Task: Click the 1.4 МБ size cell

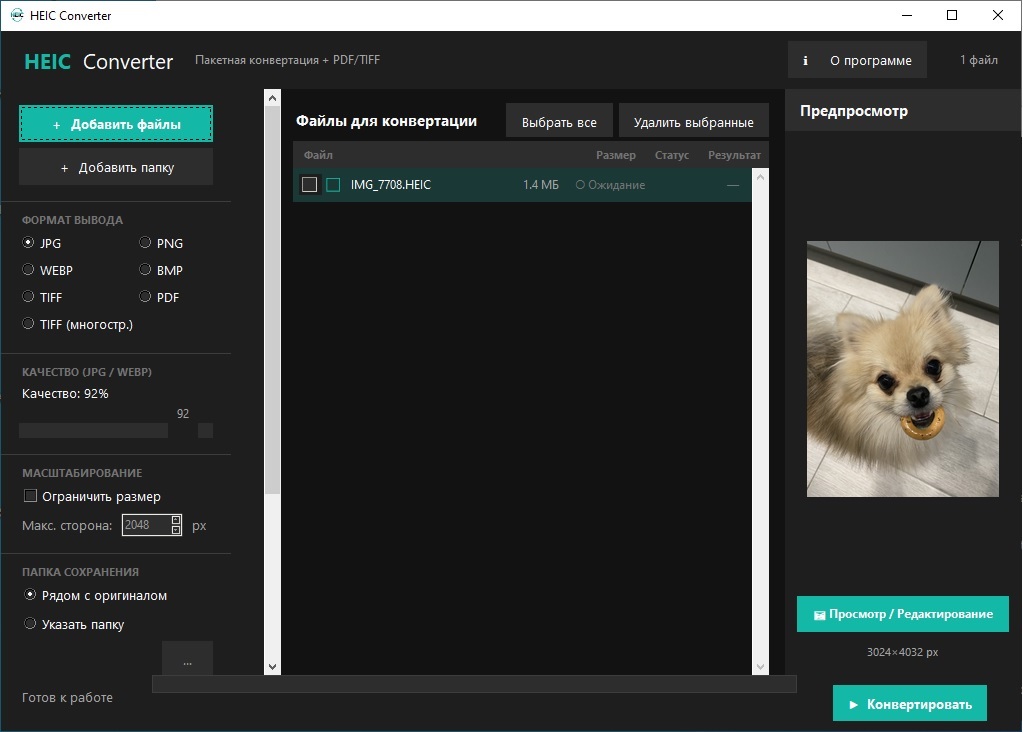Action: click(x=541, y=185)
